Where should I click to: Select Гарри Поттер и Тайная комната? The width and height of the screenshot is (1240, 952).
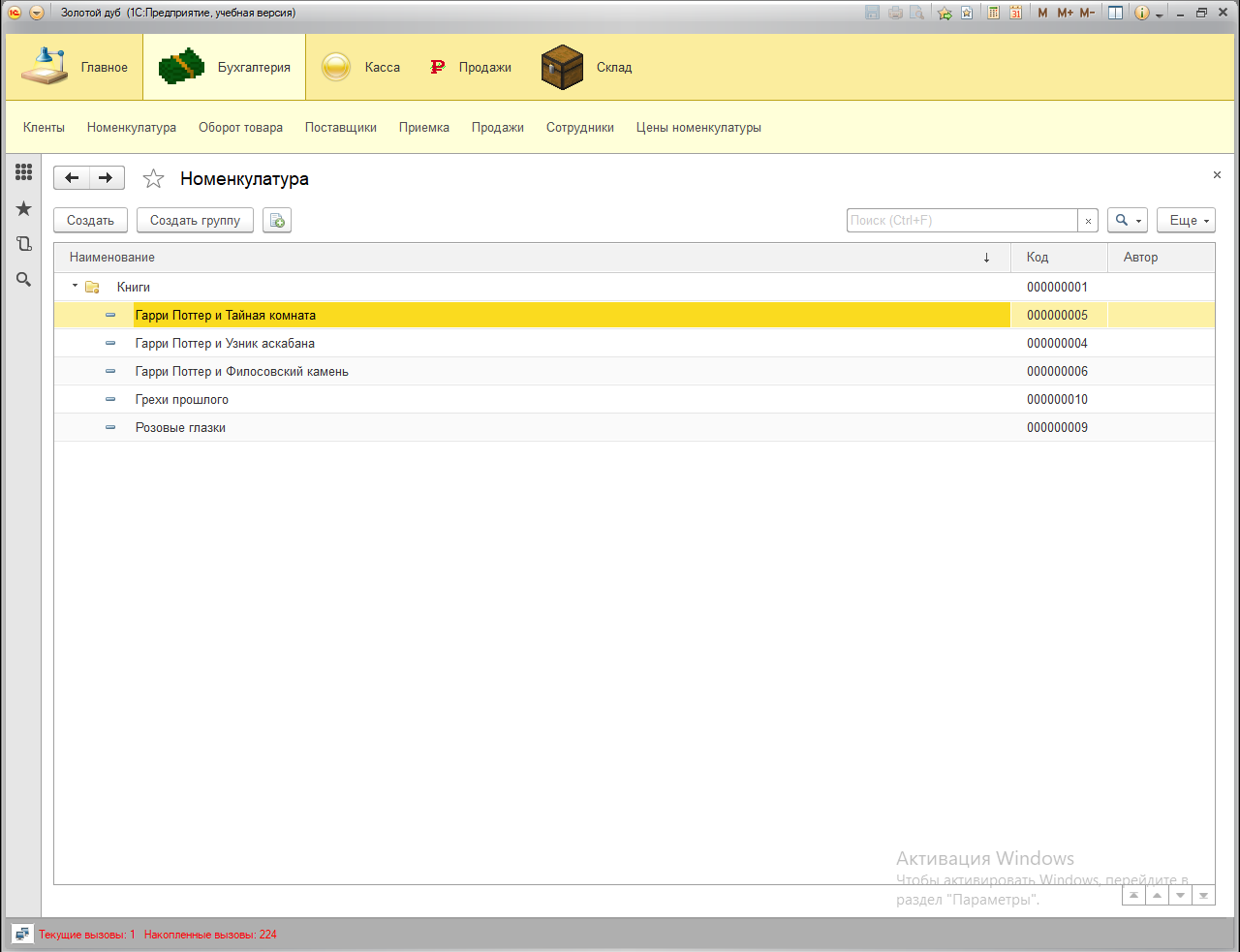coord(635,315)
